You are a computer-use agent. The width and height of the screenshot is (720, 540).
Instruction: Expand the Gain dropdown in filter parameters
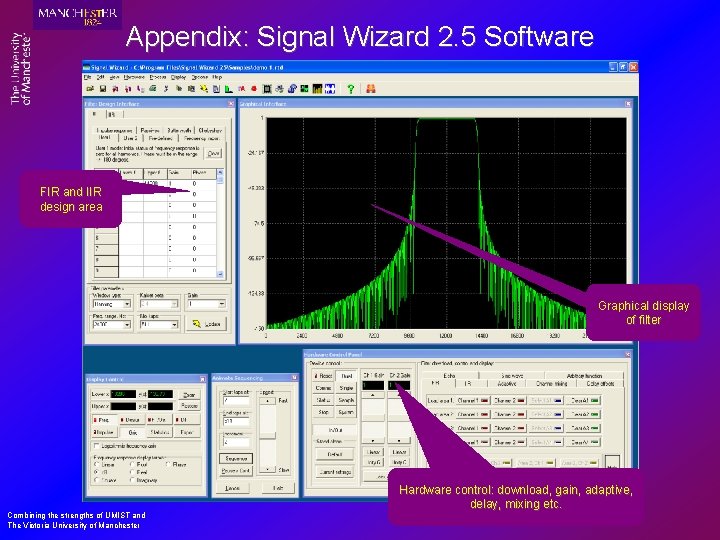tap(222, 304)
